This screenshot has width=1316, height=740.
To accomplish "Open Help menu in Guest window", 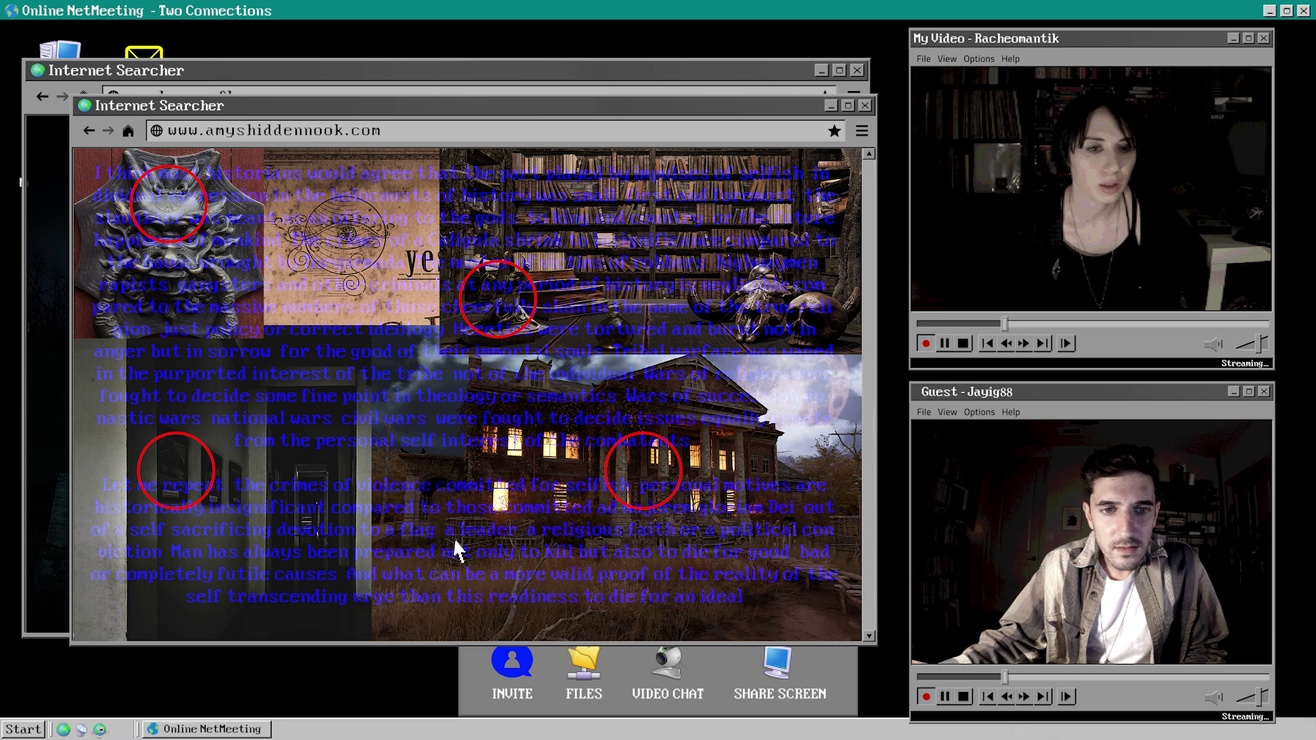I will [x=1010, y=412].
